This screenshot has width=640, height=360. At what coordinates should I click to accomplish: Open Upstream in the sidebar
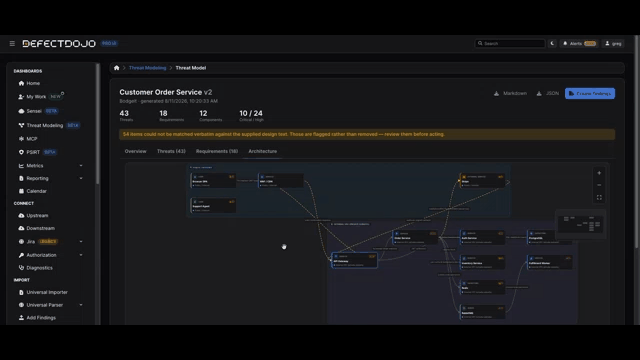[x=37, y=216]
